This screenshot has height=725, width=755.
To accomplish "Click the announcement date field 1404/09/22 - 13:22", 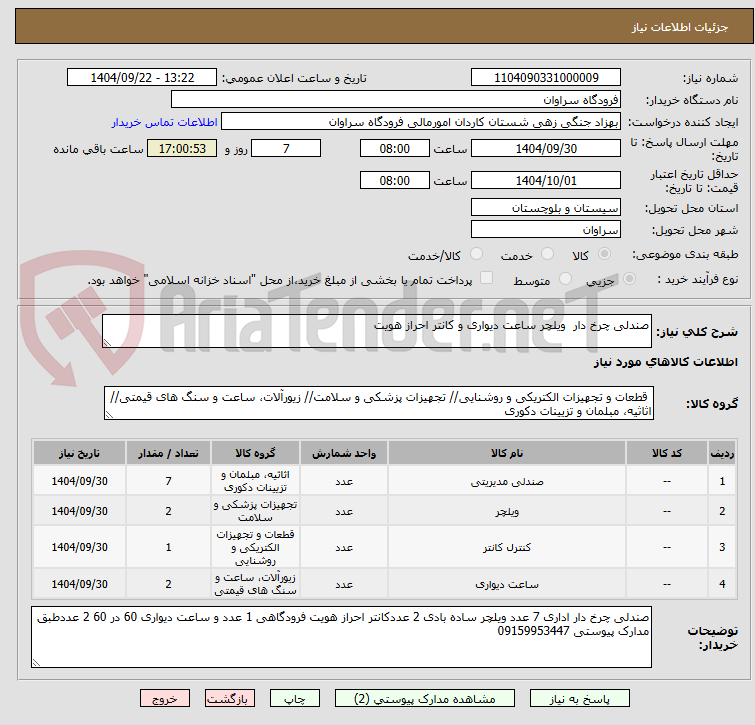I will pyautogui.click(x=142, y=78).
